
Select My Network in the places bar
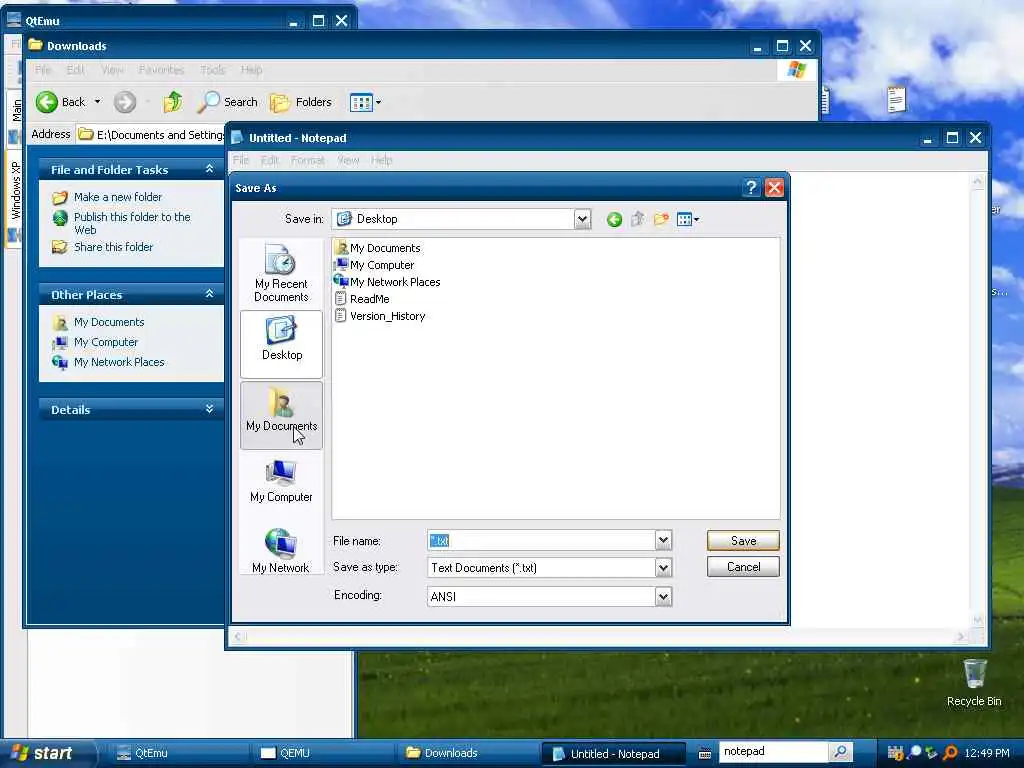(x=281, y=551)
